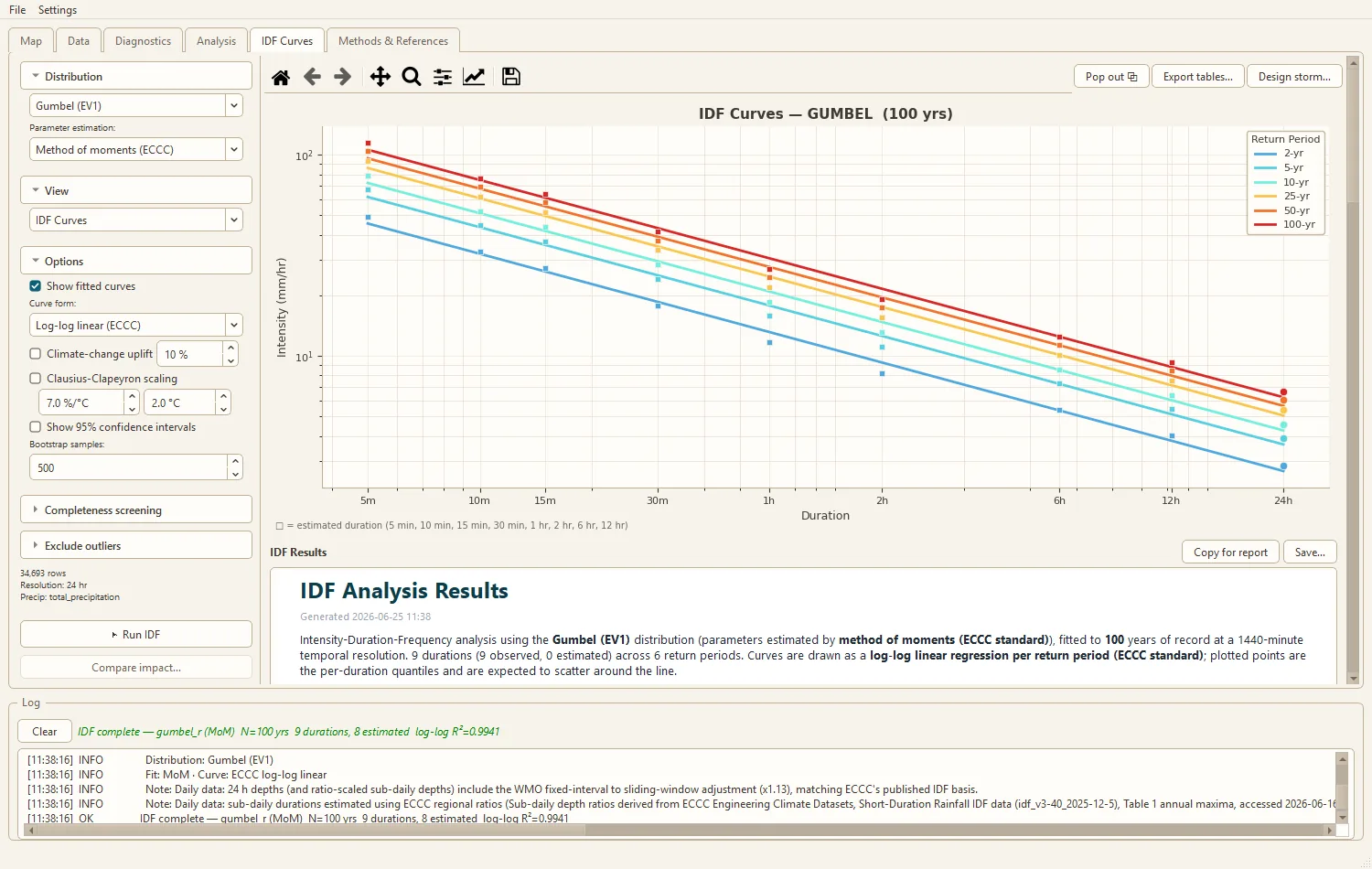Activate the zoom-to-rectangle magnifier tool
The image size is (1372, 869).
[412, 77]
